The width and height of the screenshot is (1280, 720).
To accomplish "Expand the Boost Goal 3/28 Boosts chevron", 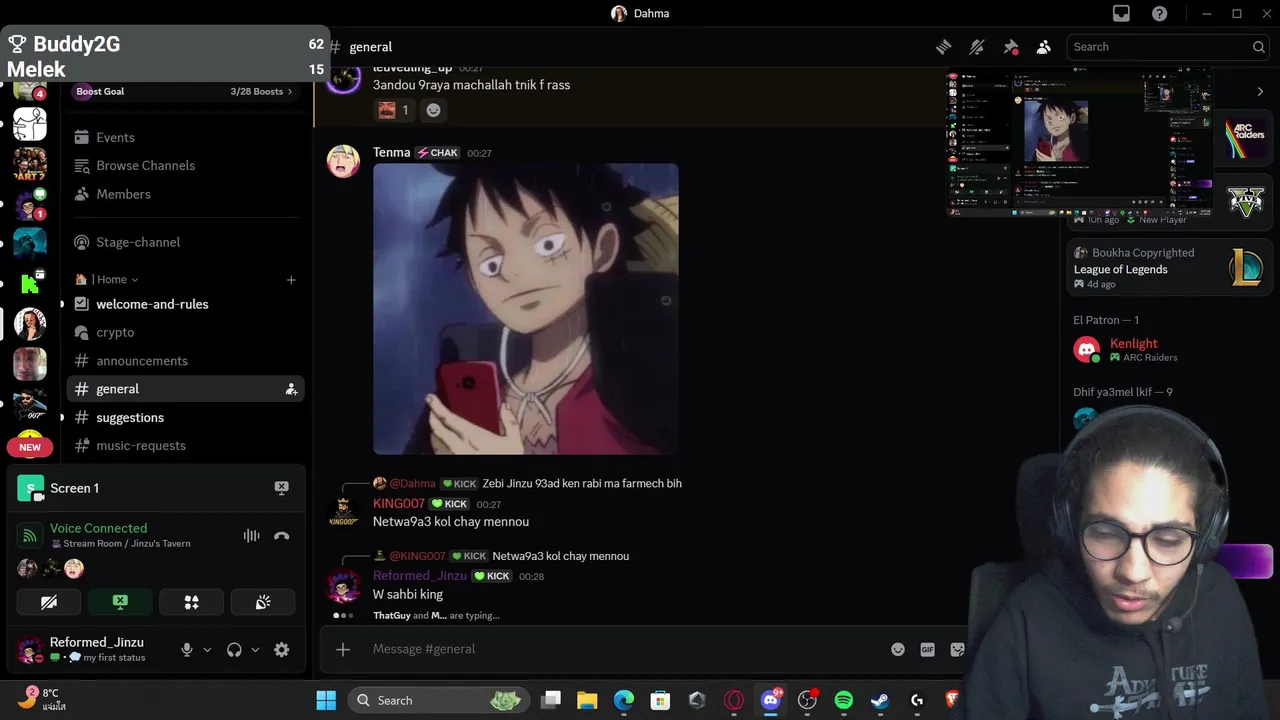I will click(x=290, y=91).
